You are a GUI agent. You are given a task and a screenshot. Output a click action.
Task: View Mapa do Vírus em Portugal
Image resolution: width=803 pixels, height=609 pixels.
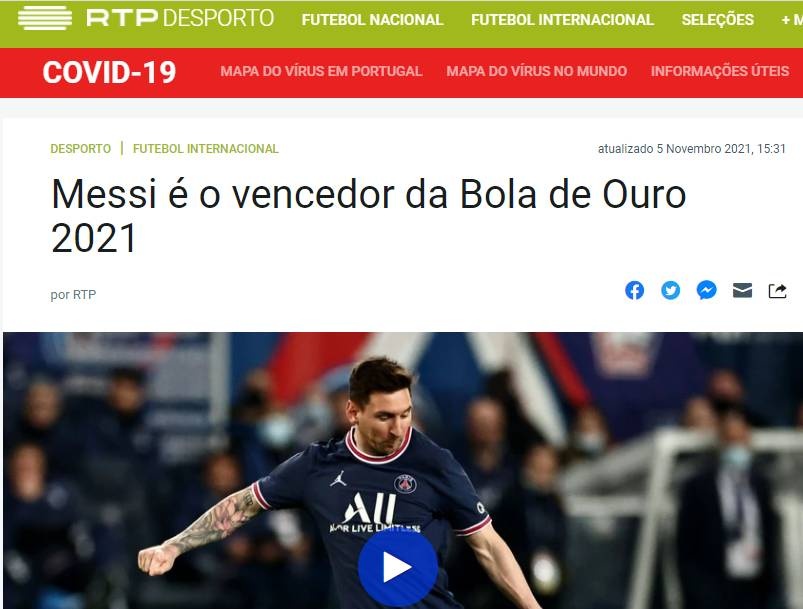[x=321, y=71]
